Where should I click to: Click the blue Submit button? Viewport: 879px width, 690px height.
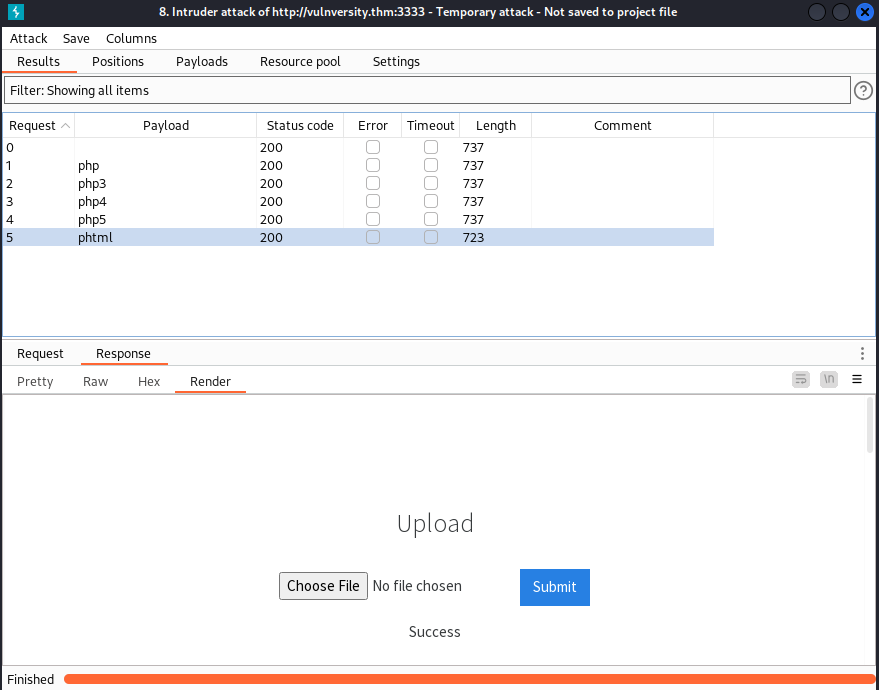pyautogui.click(x=554, y=587)
